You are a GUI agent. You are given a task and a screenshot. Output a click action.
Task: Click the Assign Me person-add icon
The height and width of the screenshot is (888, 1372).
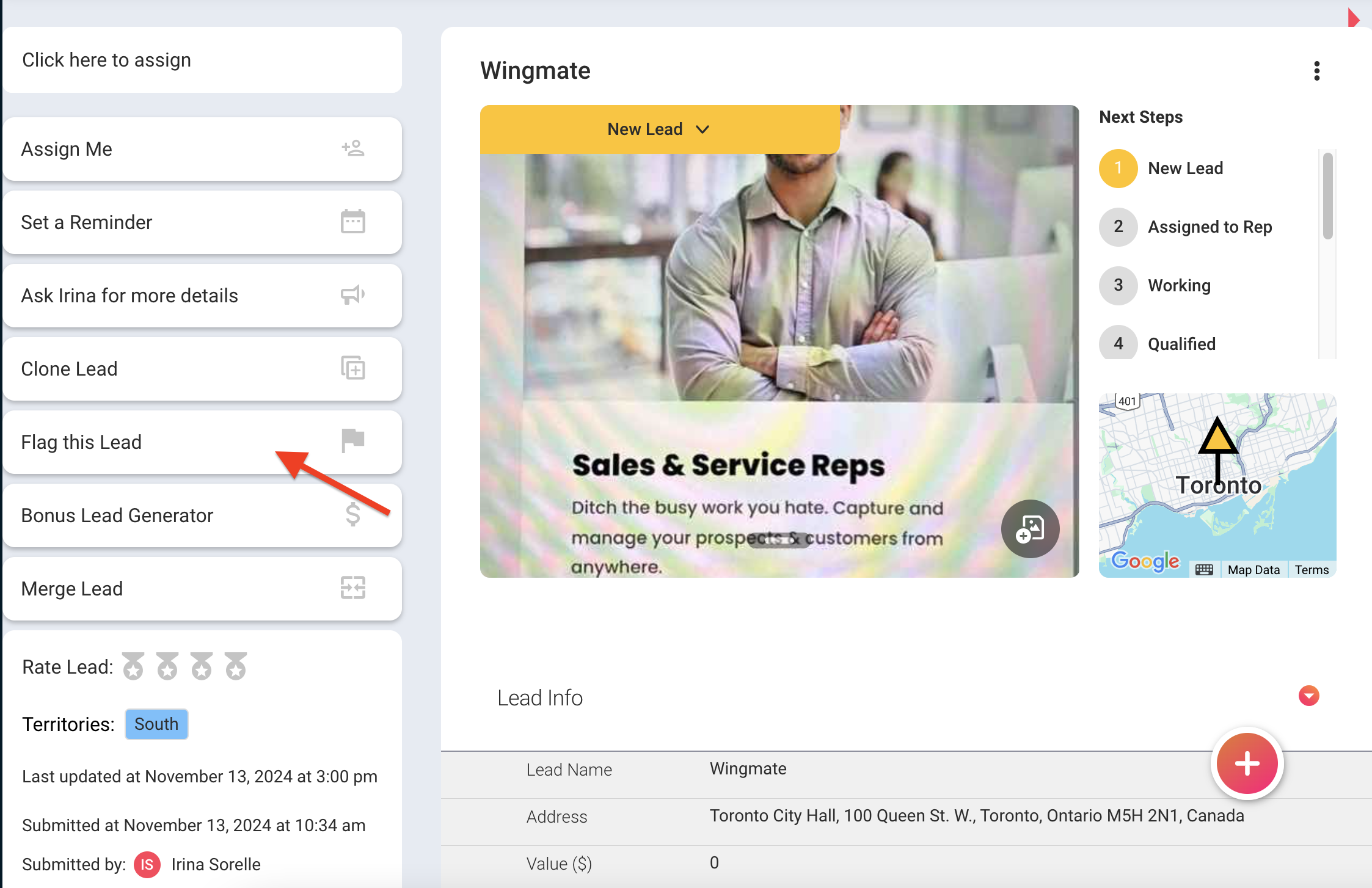[353, 148]
